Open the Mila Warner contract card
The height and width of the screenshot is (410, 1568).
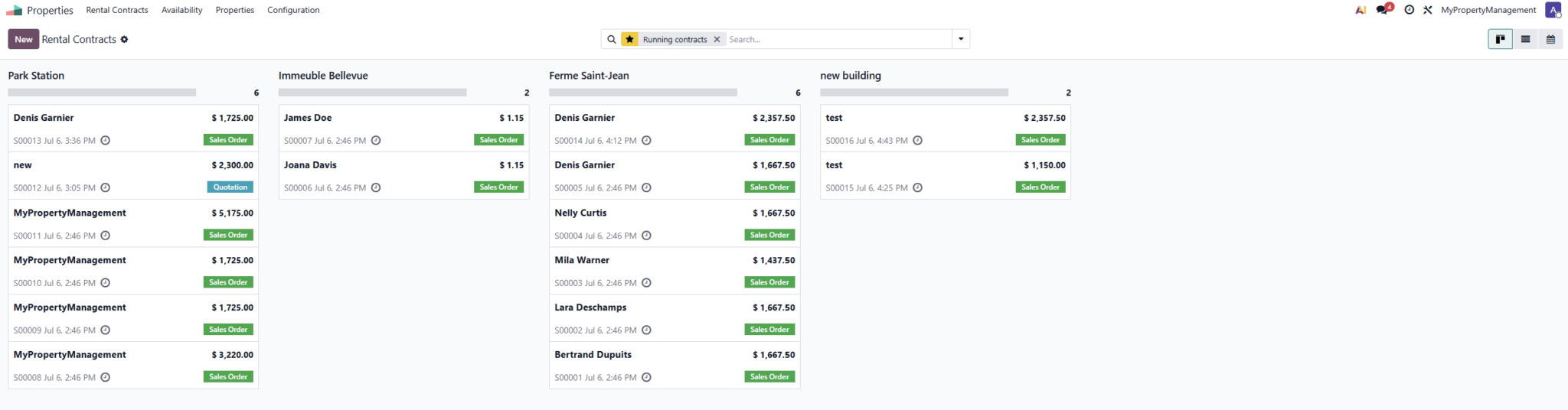click(x=675, y=271)
